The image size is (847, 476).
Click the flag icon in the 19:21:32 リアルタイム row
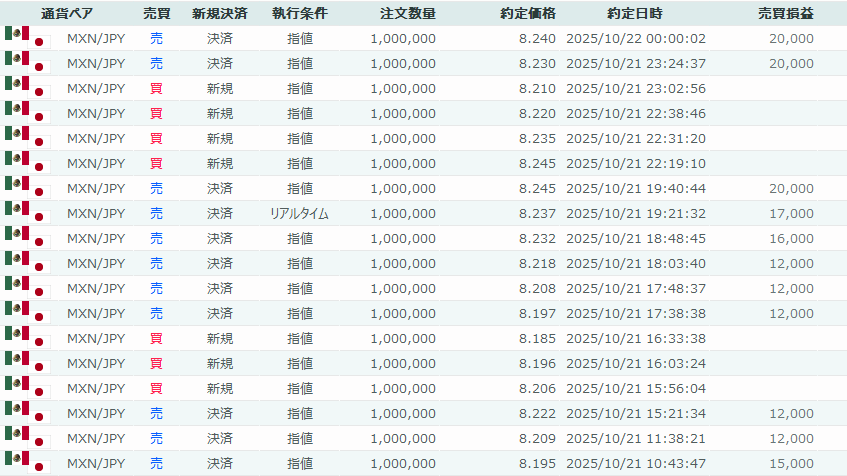point(27,213)
